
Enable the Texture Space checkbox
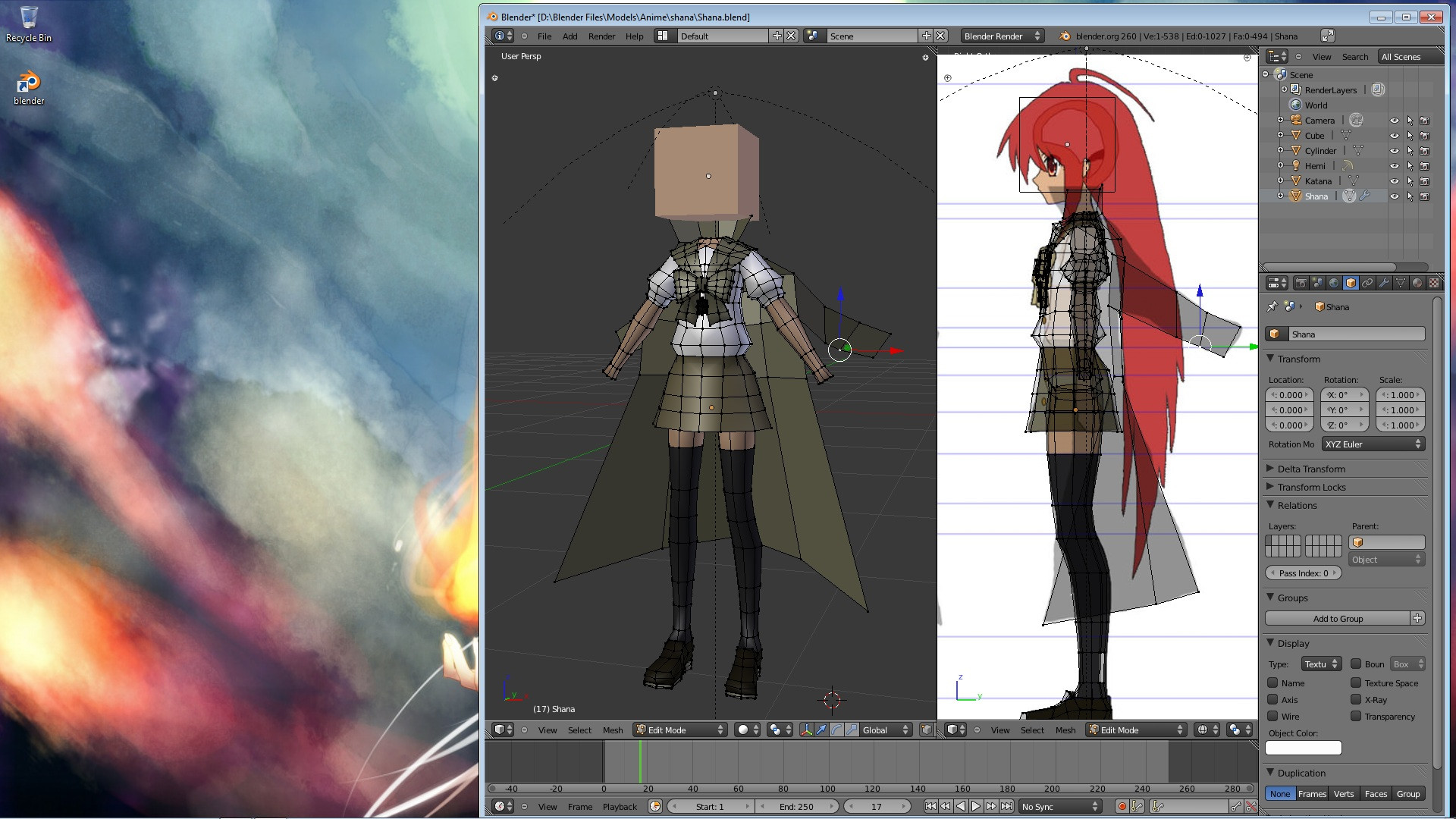[x=1356, y=682]
